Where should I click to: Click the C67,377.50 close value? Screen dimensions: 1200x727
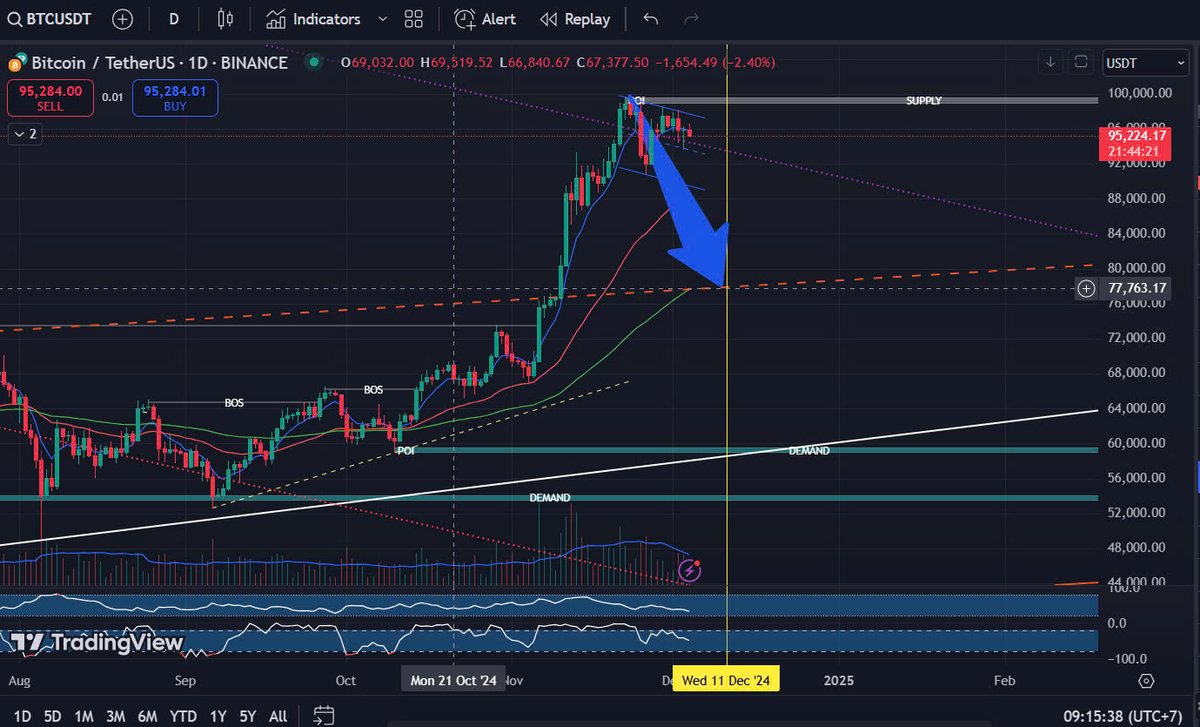(x=613, y=62)
